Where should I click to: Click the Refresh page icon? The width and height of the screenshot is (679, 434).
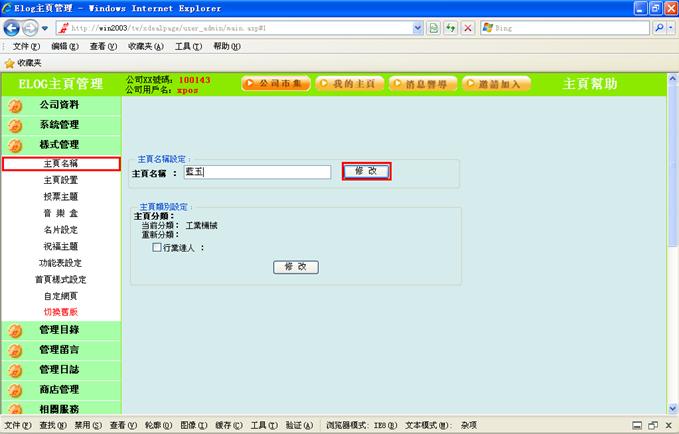[x=451, y=28]
